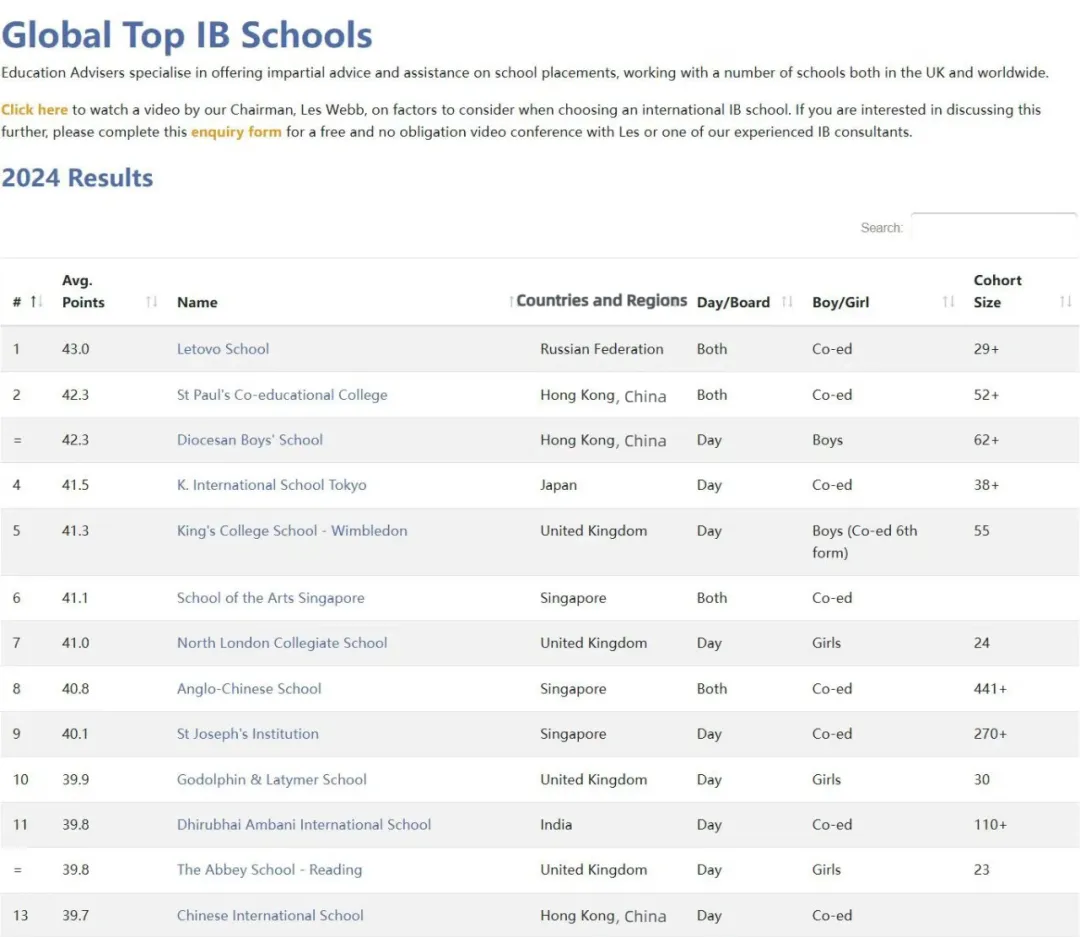Sort table by rank number column arrow
The height and width of the screenshot is (937, 1080).
pyautogui.click(x=37, y=302)
